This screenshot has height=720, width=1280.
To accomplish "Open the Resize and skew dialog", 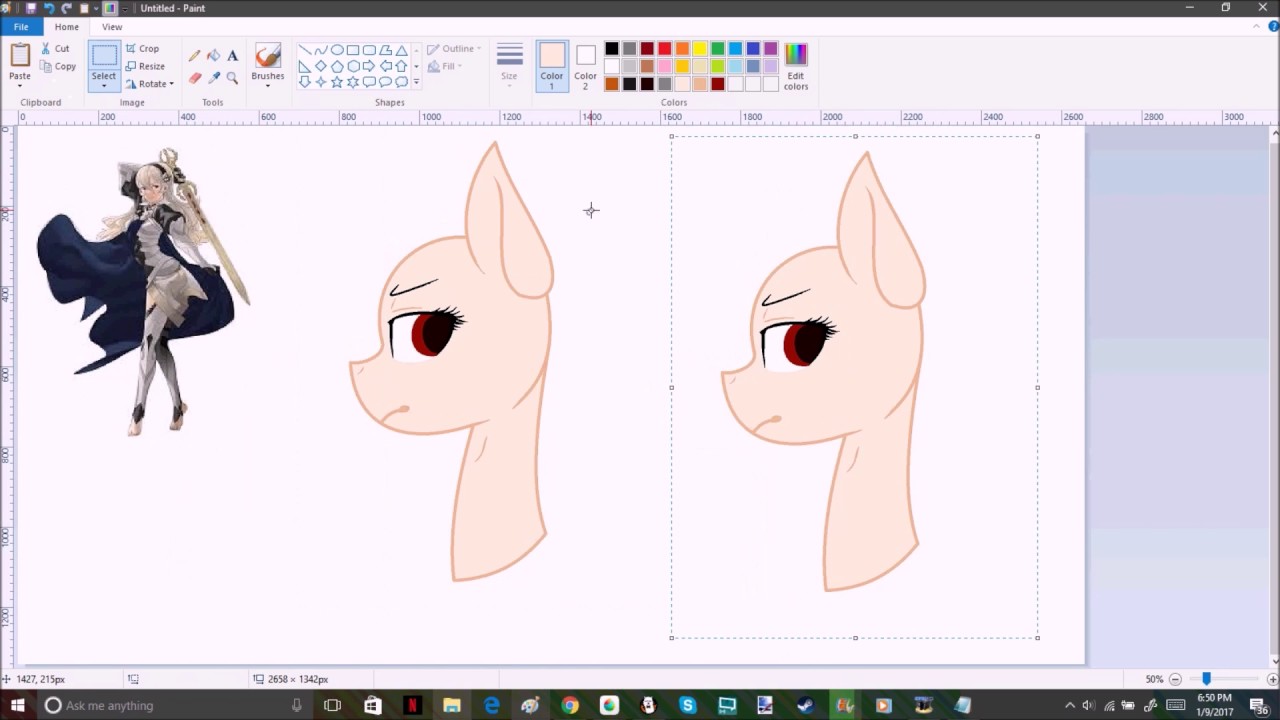I will click(145, 66).
